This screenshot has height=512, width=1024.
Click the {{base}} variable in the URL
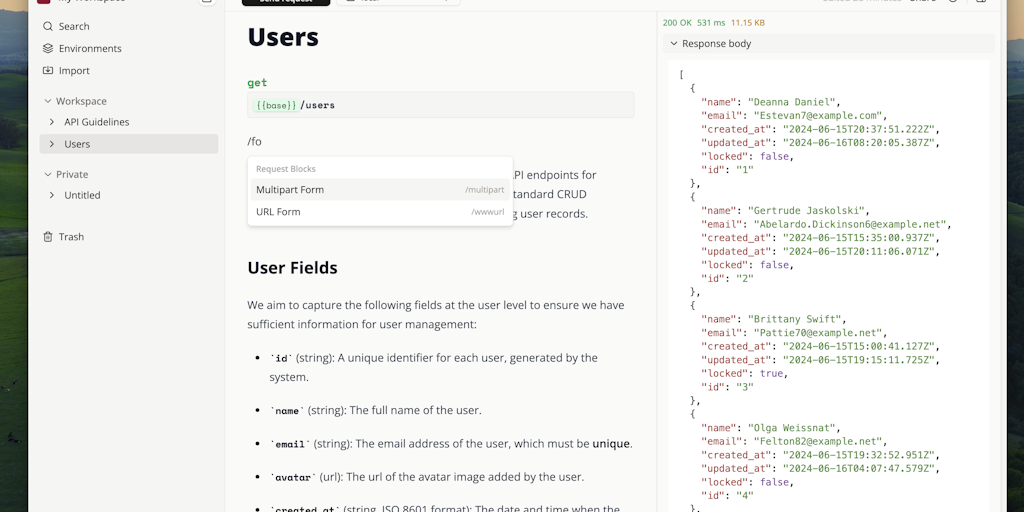point(276,105)
